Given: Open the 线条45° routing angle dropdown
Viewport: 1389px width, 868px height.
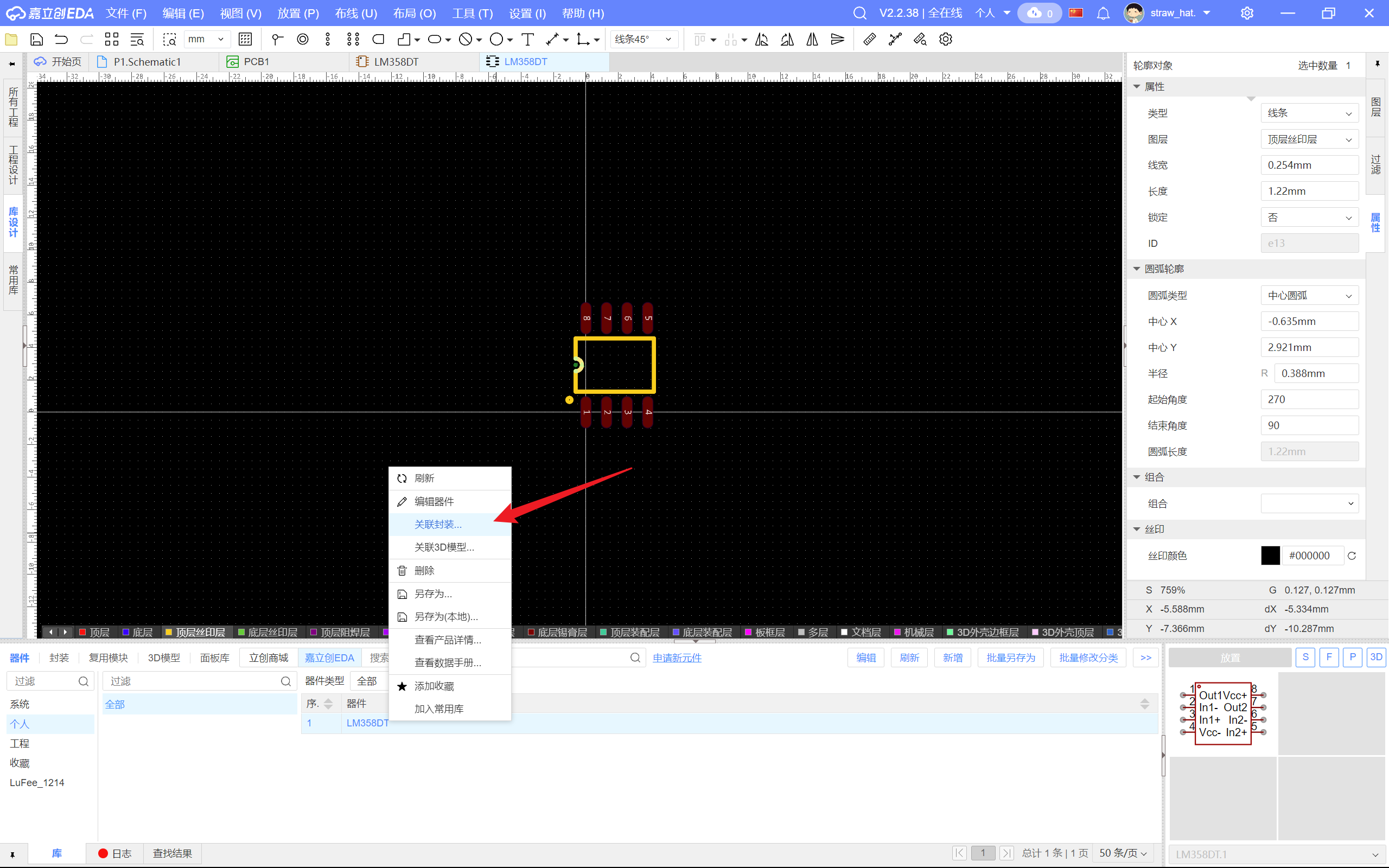Looking at the screenshot, I should [x=643, y=39].
